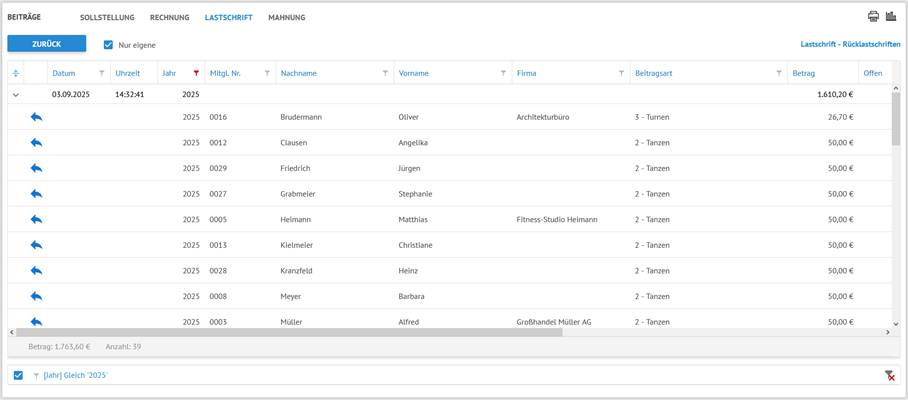Open the Beitragsart column filter
The width and height of the screenshot is (908, 400).
779,73
